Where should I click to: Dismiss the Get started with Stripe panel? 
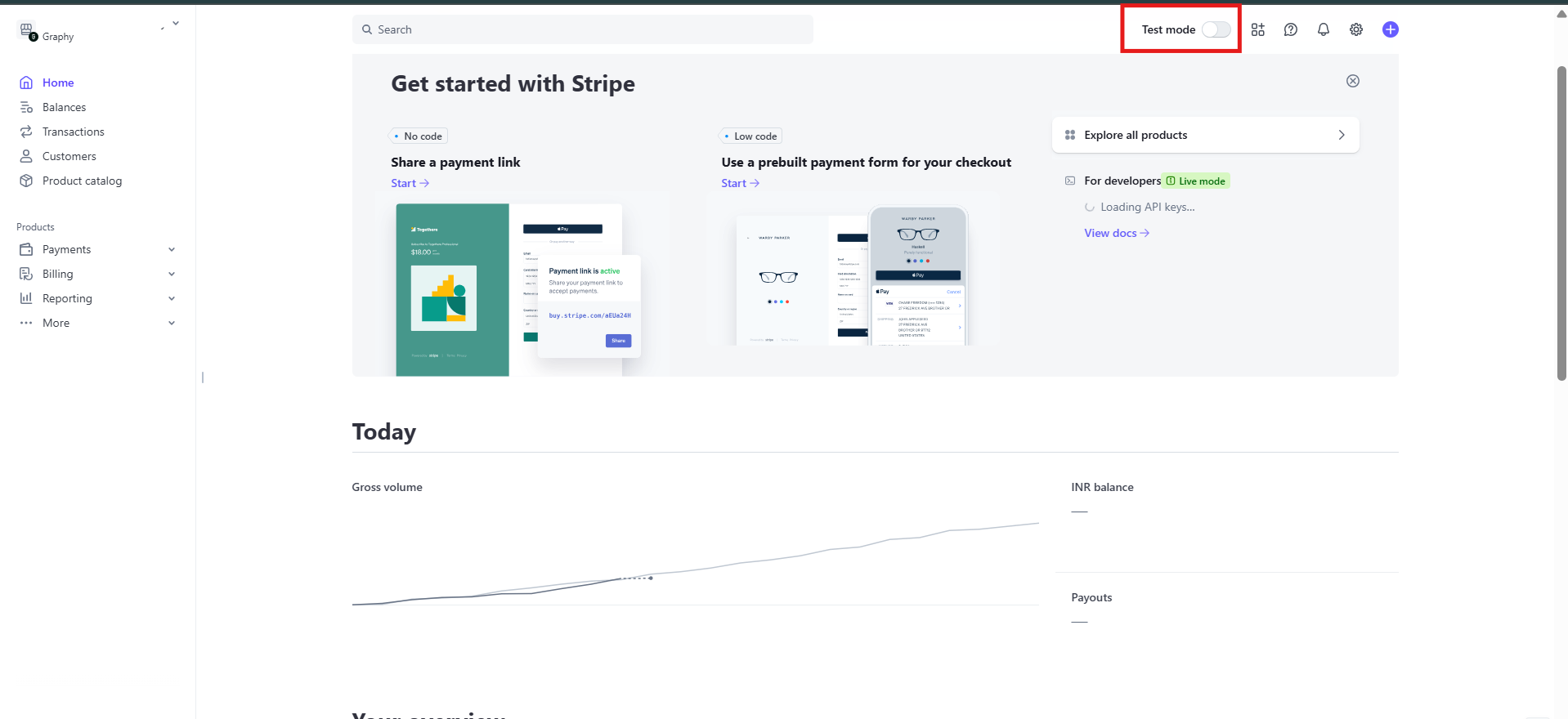1352,81
